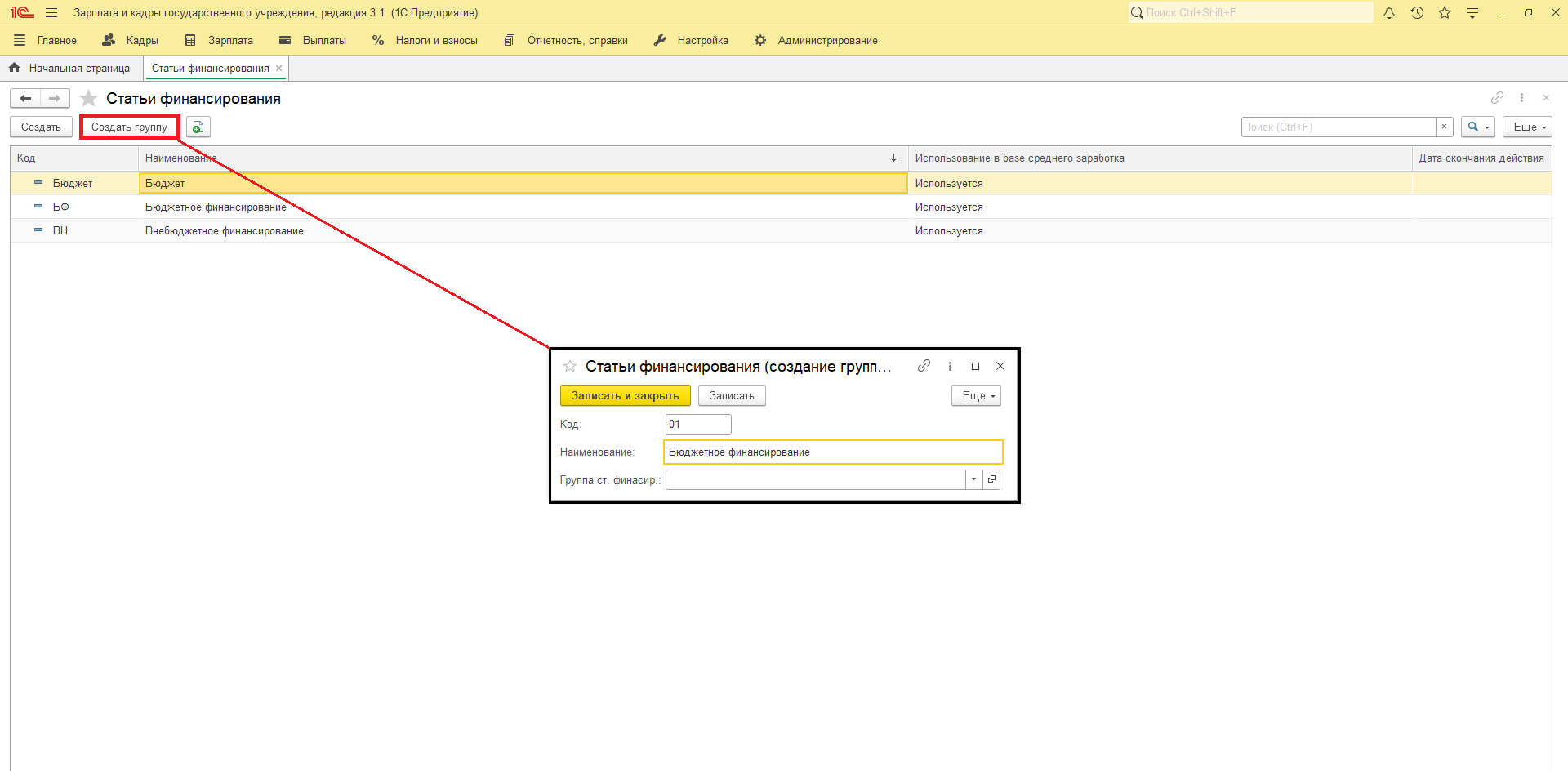This screenshot has height=771, width=1568.
Task: Maximize the group creation dialog
Action: (975, 366)
